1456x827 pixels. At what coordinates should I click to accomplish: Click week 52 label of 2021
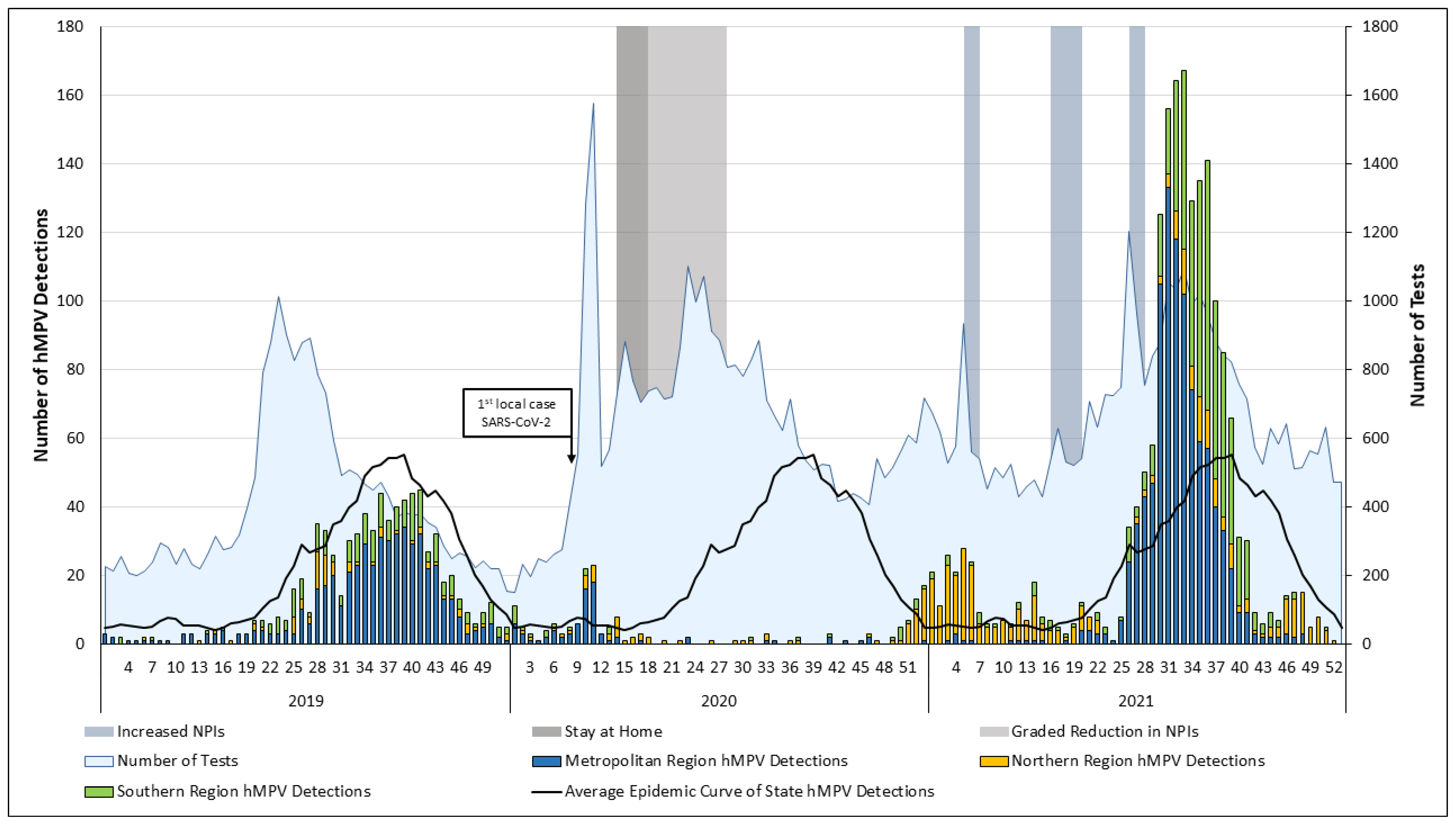[1334, 668]
